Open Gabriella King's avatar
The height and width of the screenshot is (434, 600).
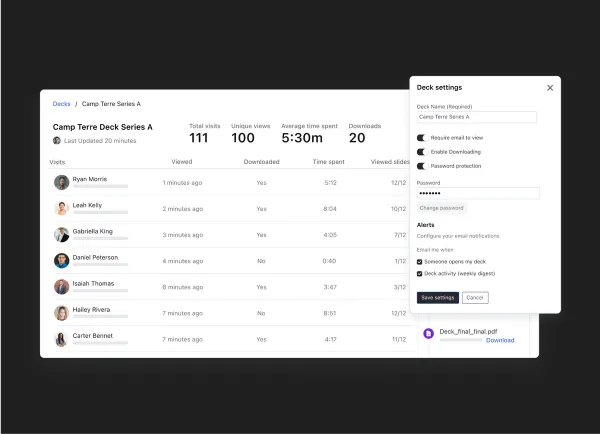(61, 235)
